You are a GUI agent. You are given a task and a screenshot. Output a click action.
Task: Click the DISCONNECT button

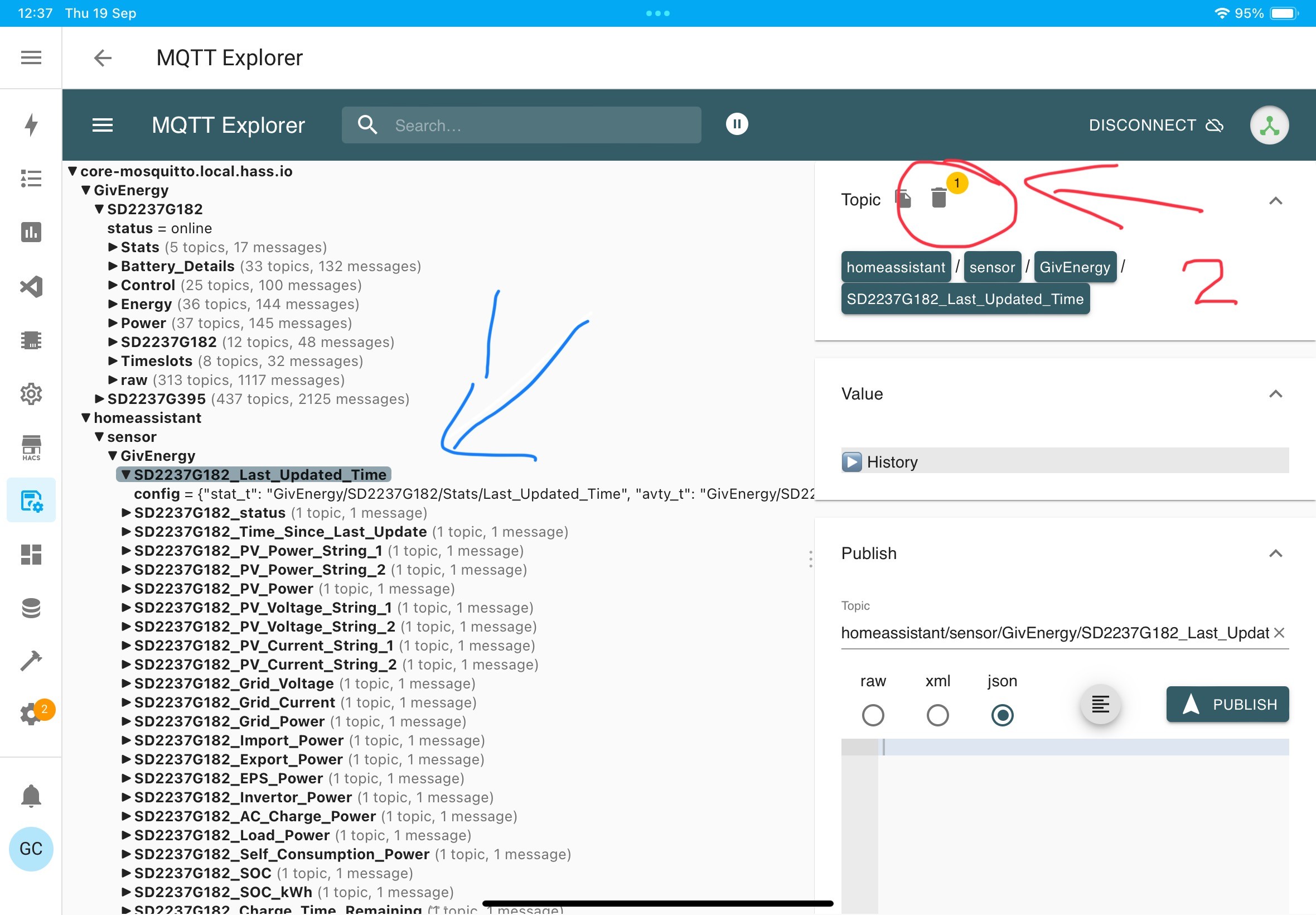point(1155,125)
